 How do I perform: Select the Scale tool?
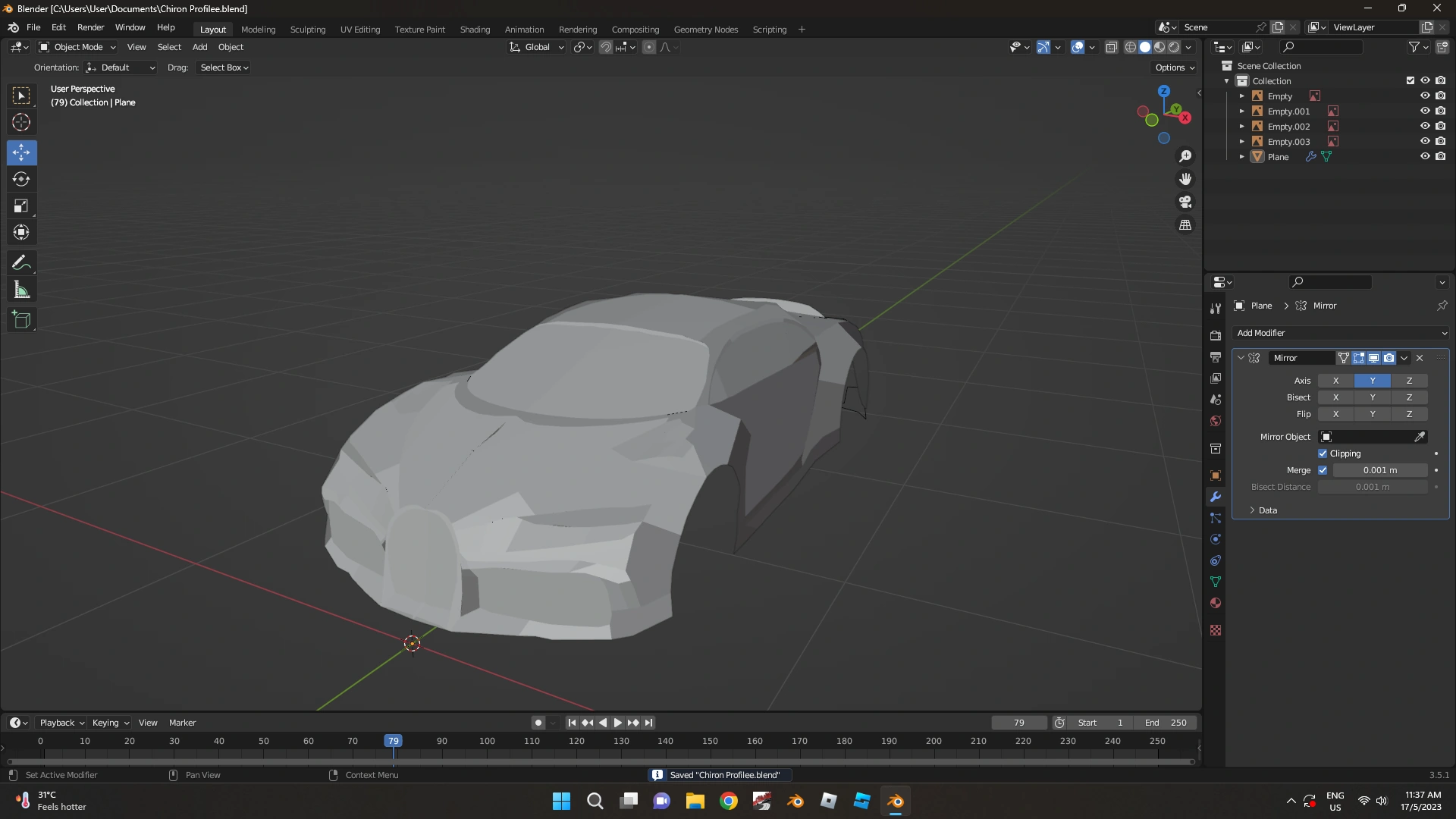coord(21,206)
